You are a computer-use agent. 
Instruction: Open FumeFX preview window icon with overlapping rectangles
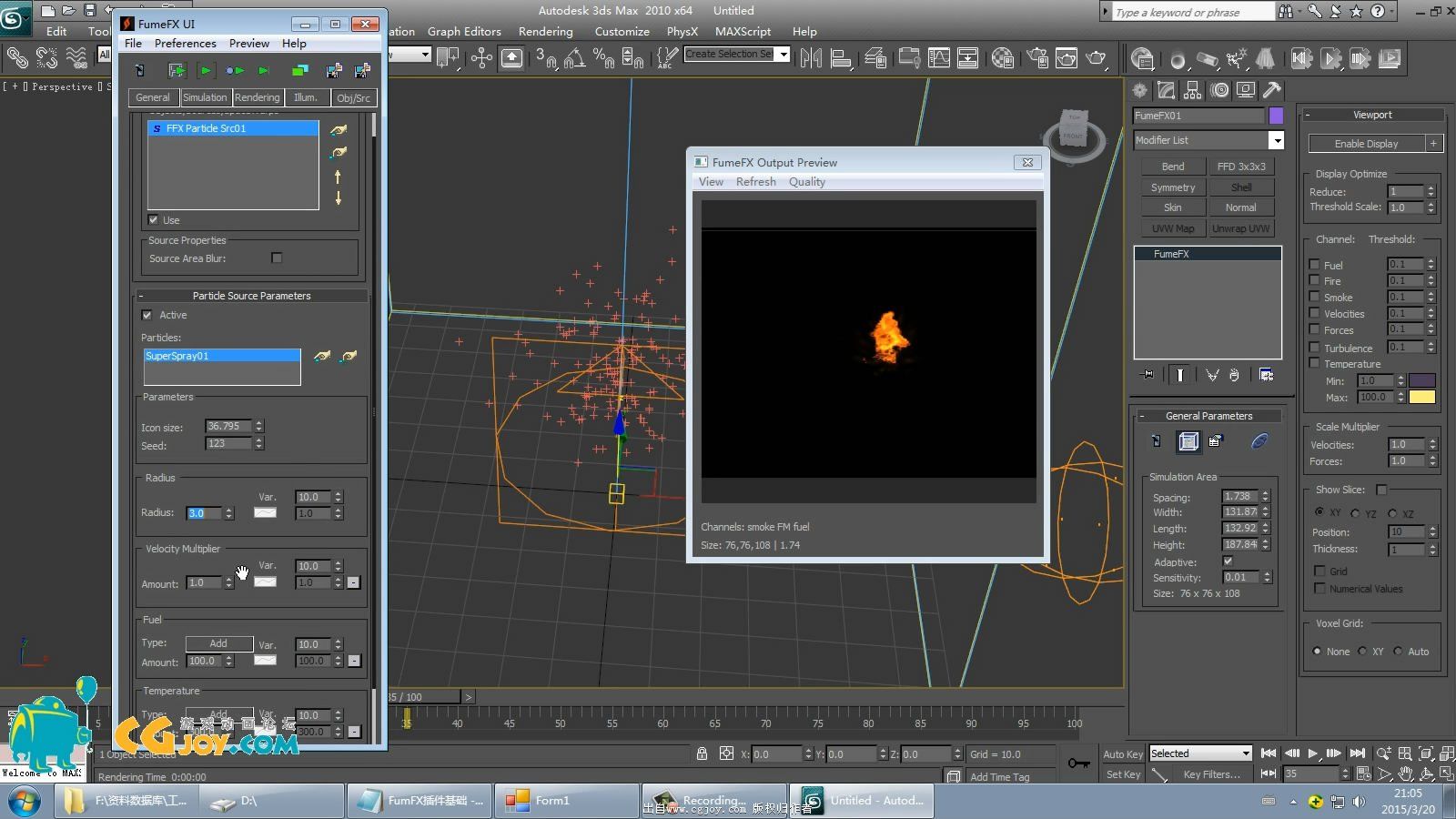click(x=299, y=70)
